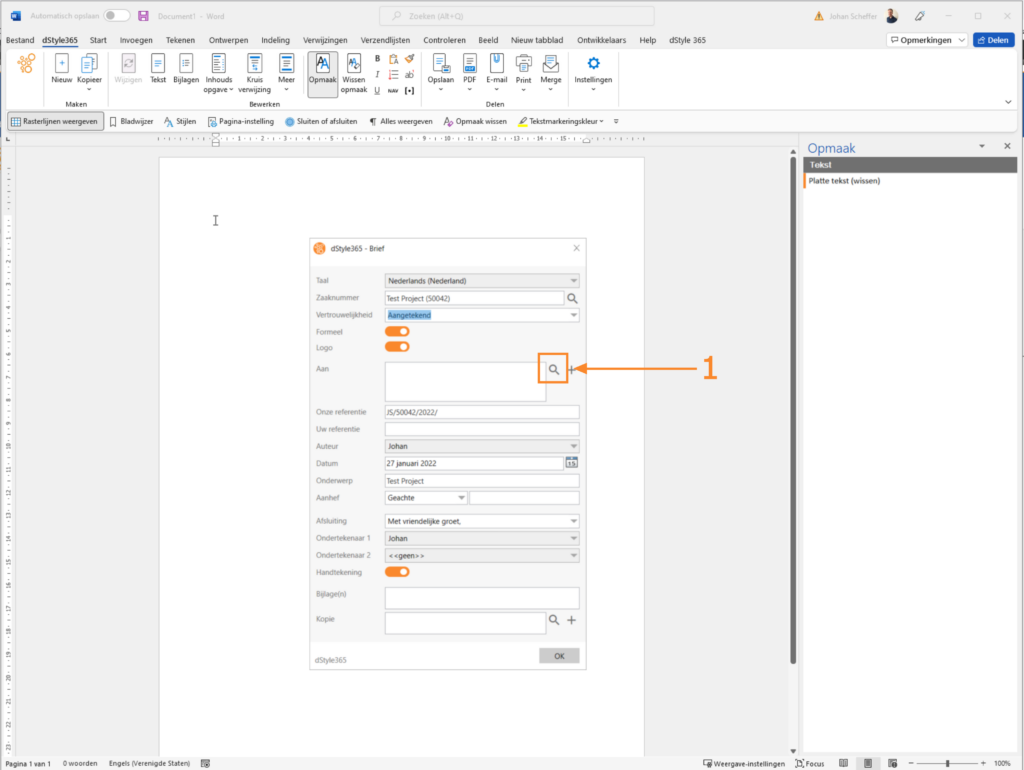Click Pagina-instelling in the quick toolbar

click(241, 121)
